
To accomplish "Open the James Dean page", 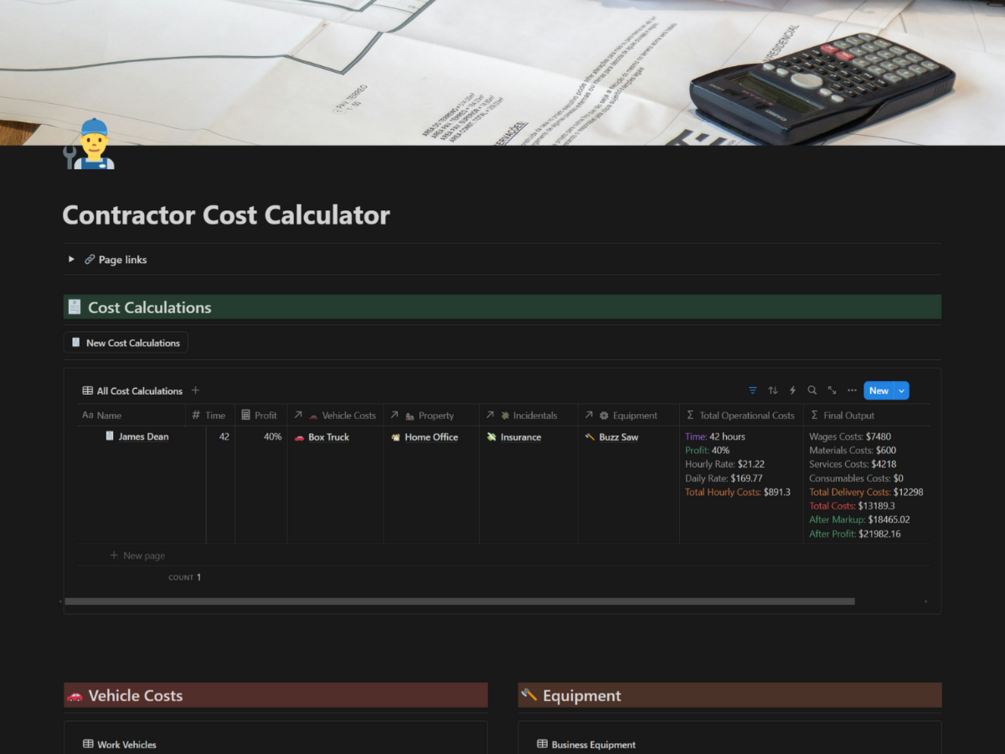I will pos(144,437).
